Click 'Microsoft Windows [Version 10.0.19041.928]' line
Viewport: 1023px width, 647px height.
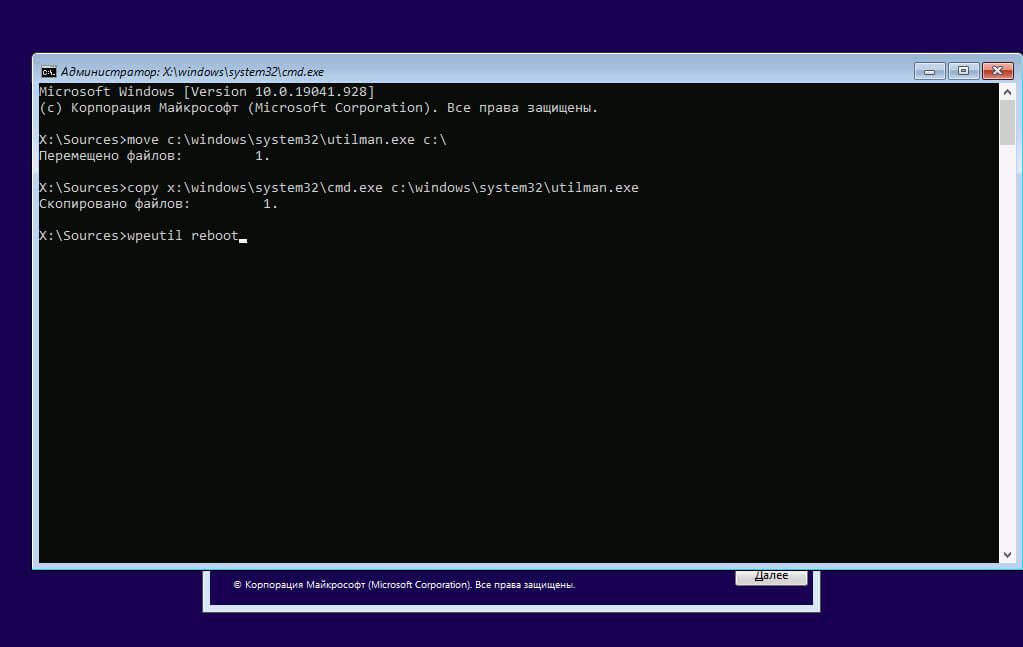pos(207,92)
